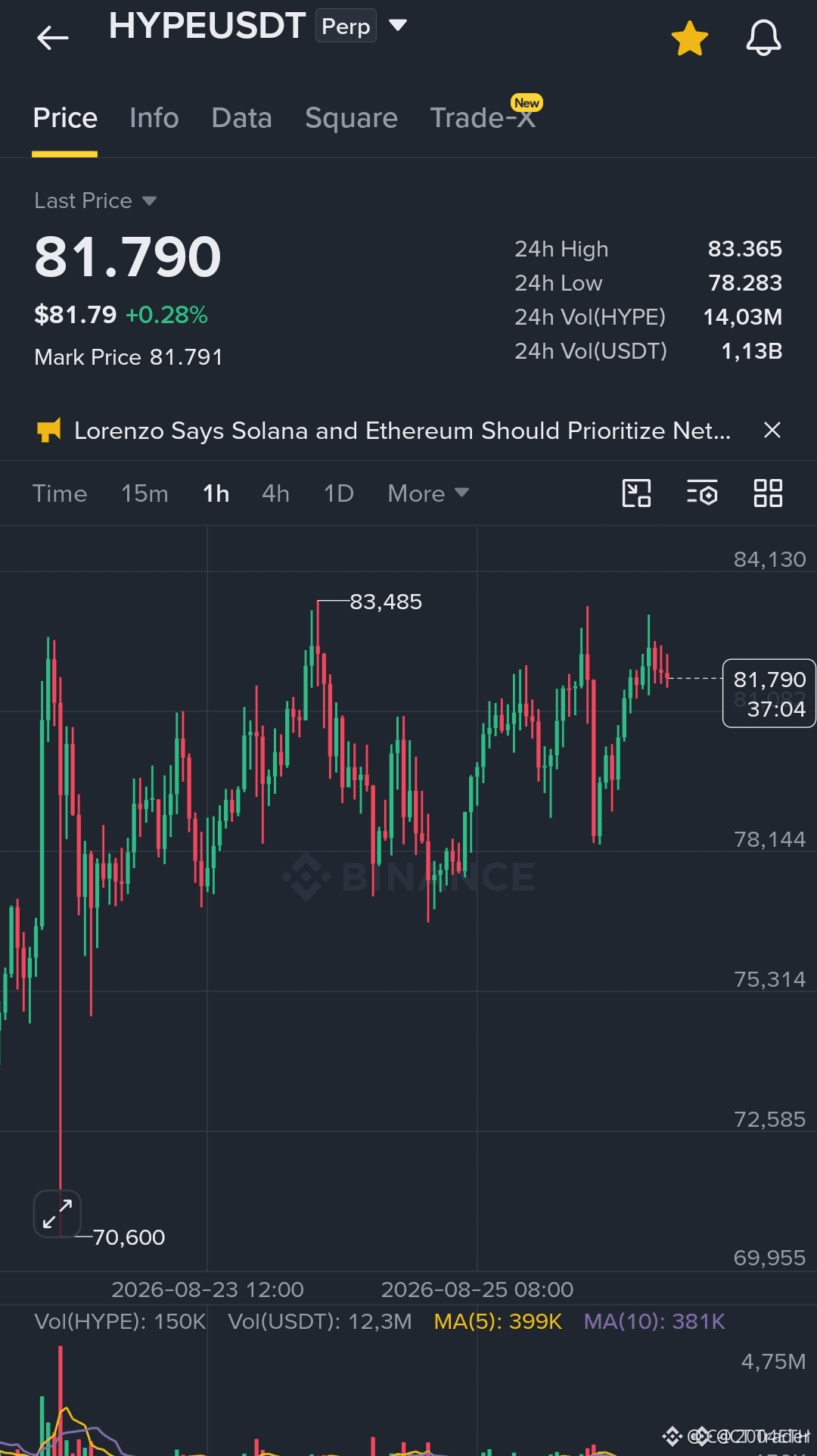Image resolution: width=817 pixels, height=1456 pixels.
Task: Tap the MA(5): 399K volume label
Action: coord(498,1321)
